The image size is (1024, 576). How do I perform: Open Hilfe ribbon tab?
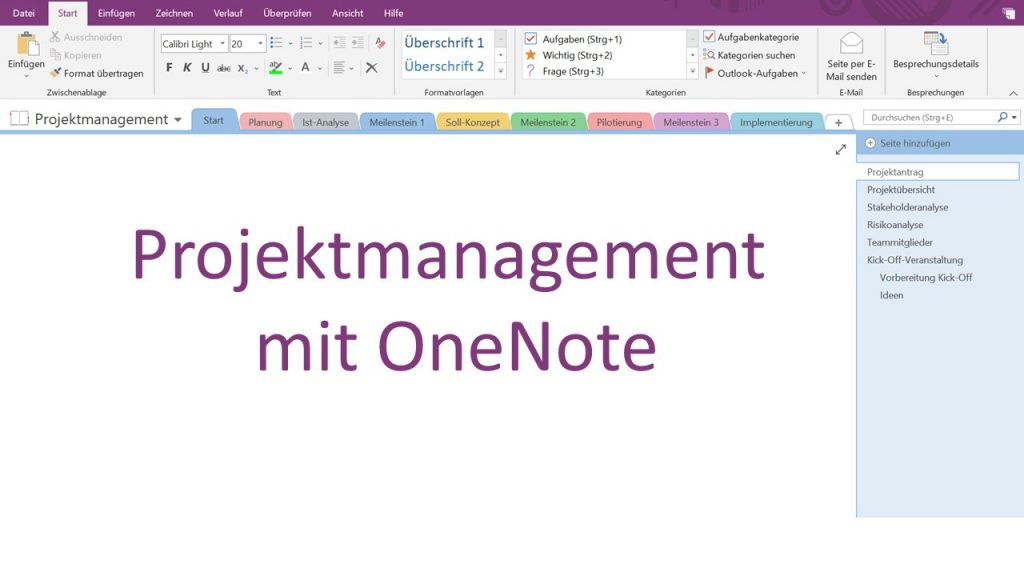(x=393, y=13)
